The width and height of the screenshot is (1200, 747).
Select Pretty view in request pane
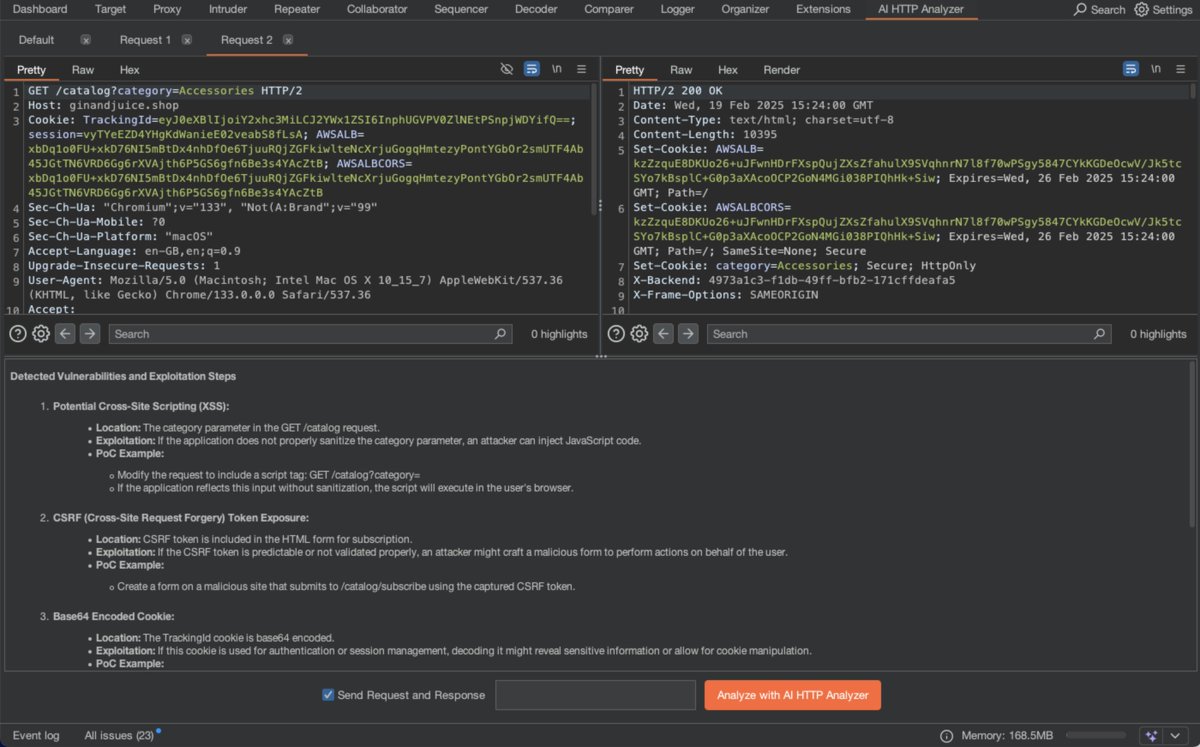tap(31, 70)
